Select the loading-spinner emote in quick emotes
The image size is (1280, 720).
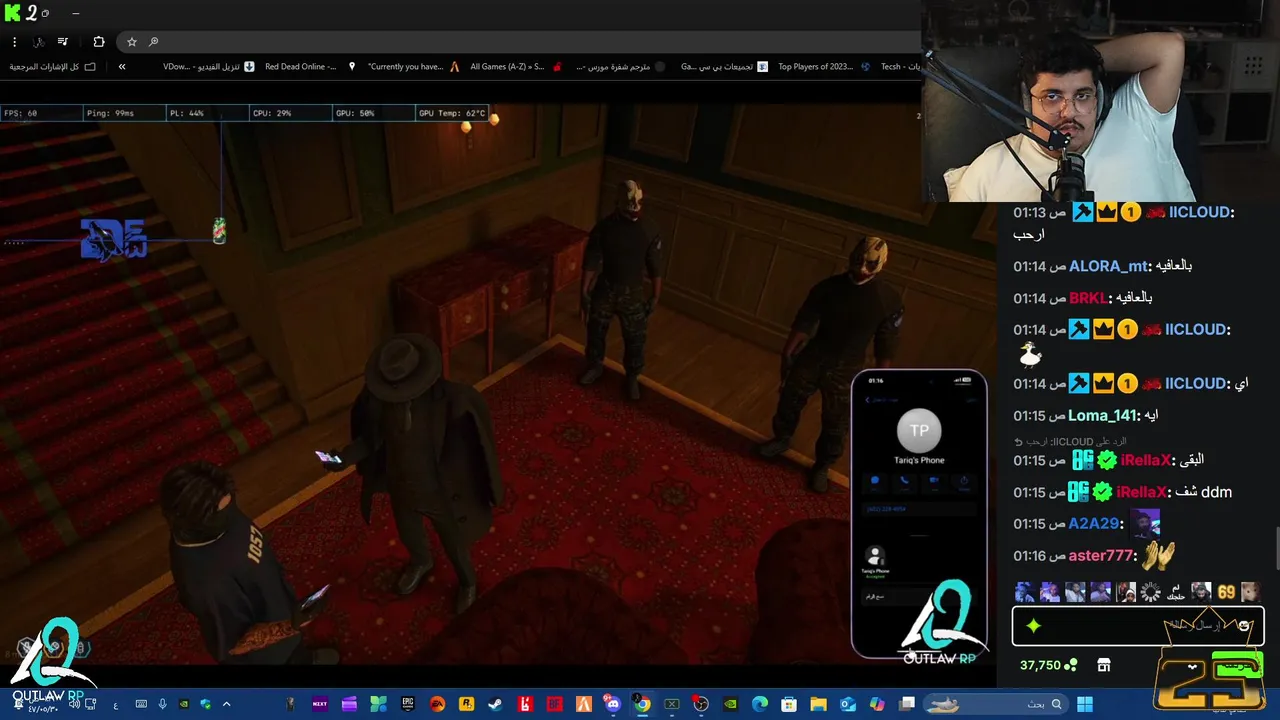point(1151,592)
